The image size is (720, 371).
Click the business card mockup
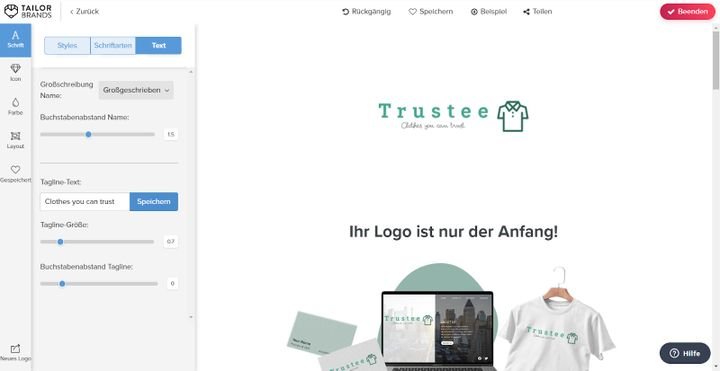322,333
